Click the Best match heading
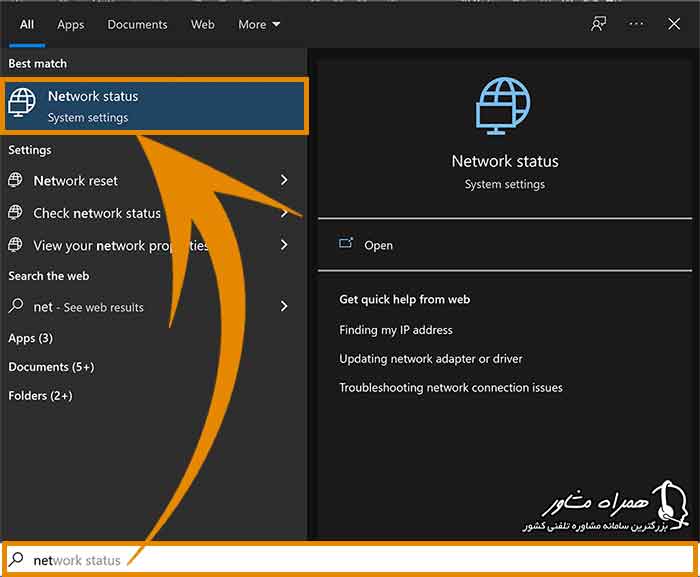The height and width of the screenshot is (577, 700). click(38, 64)
